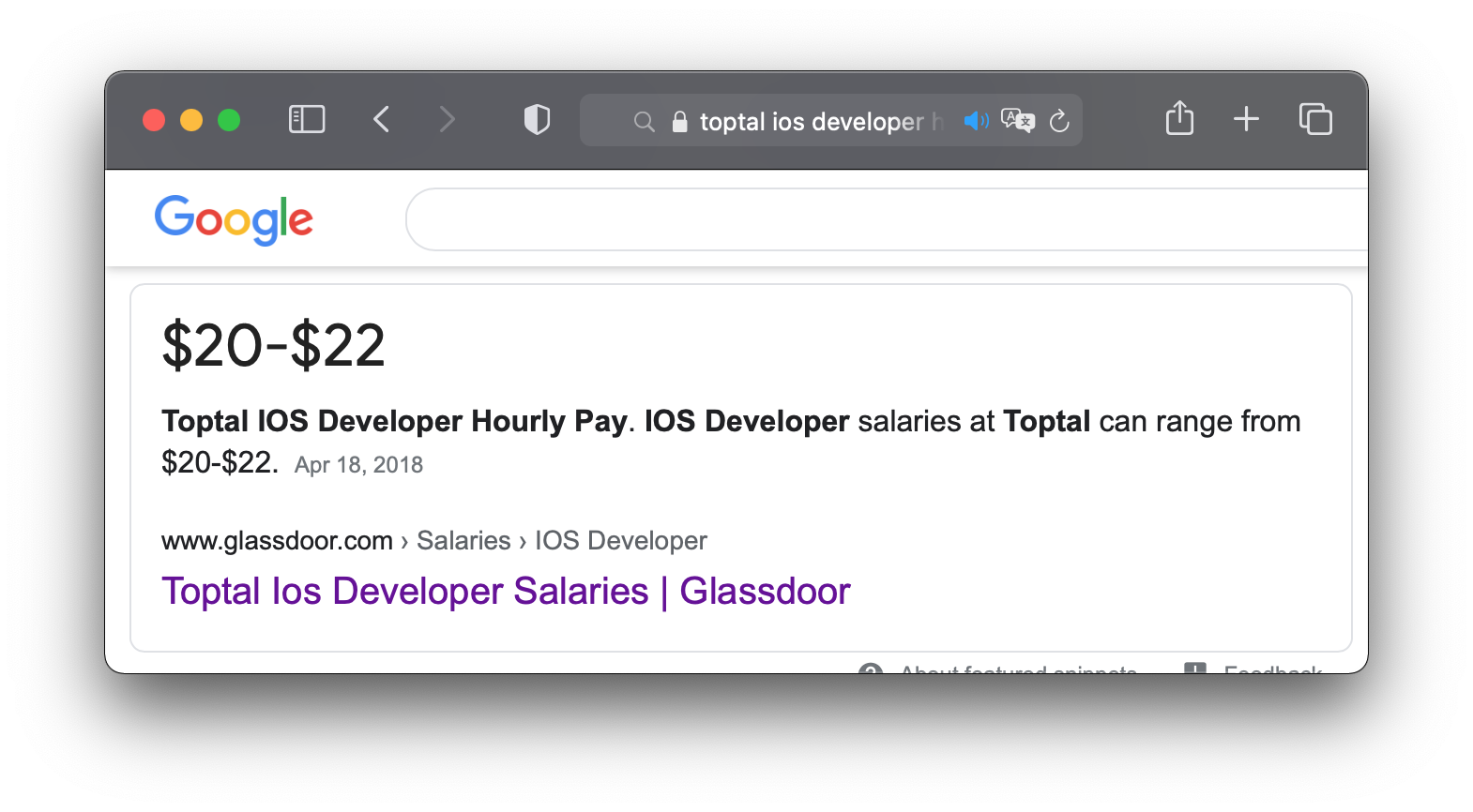
Task: Select the large "$20-$22" heading text
Action: pyautogui.click(x=273, y=345)
